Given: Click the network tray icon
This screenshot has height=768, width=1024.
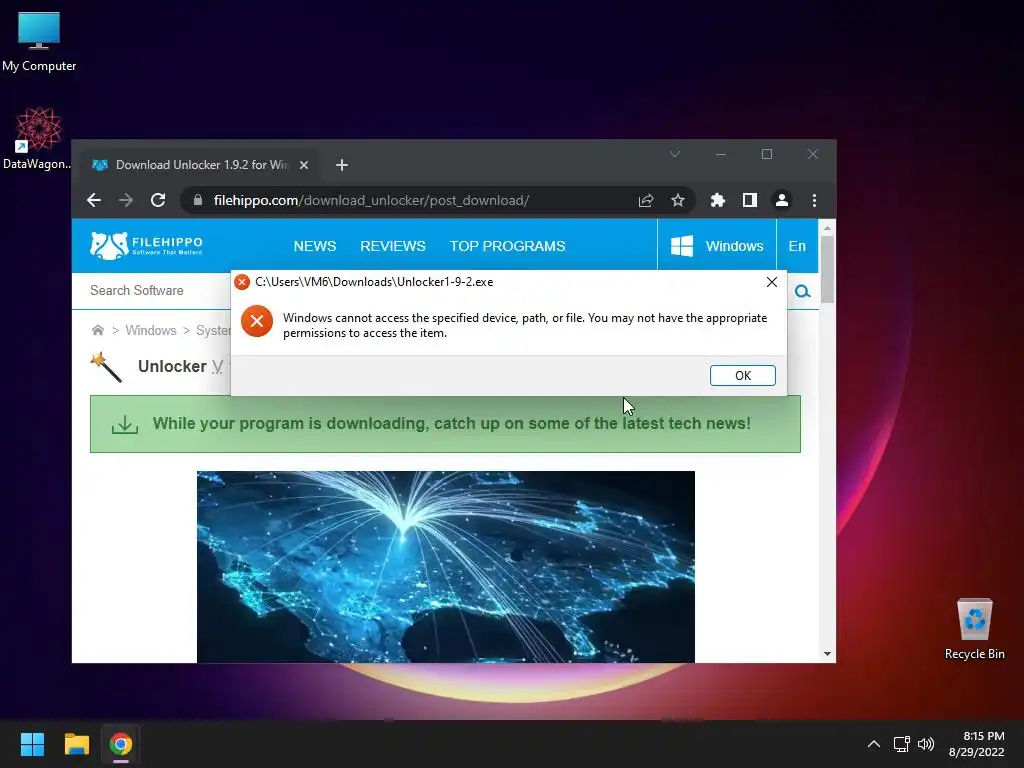Looking at the screenshot, I should pyautogui.click(x=901, y=744).
